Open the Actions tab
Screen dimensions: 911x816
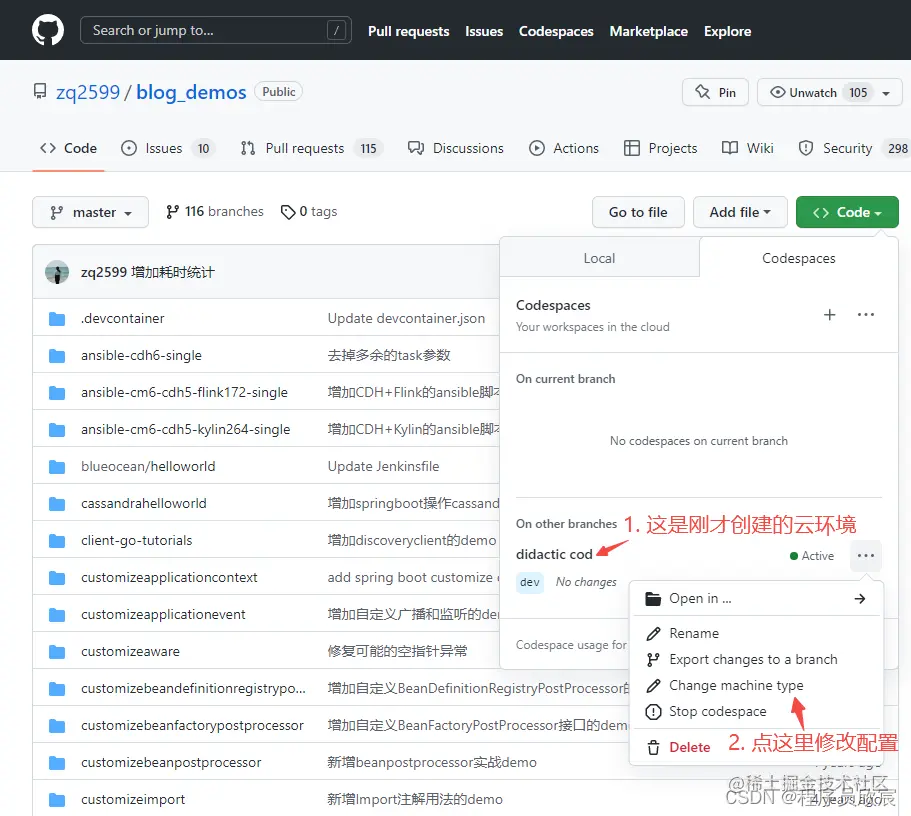564,148
